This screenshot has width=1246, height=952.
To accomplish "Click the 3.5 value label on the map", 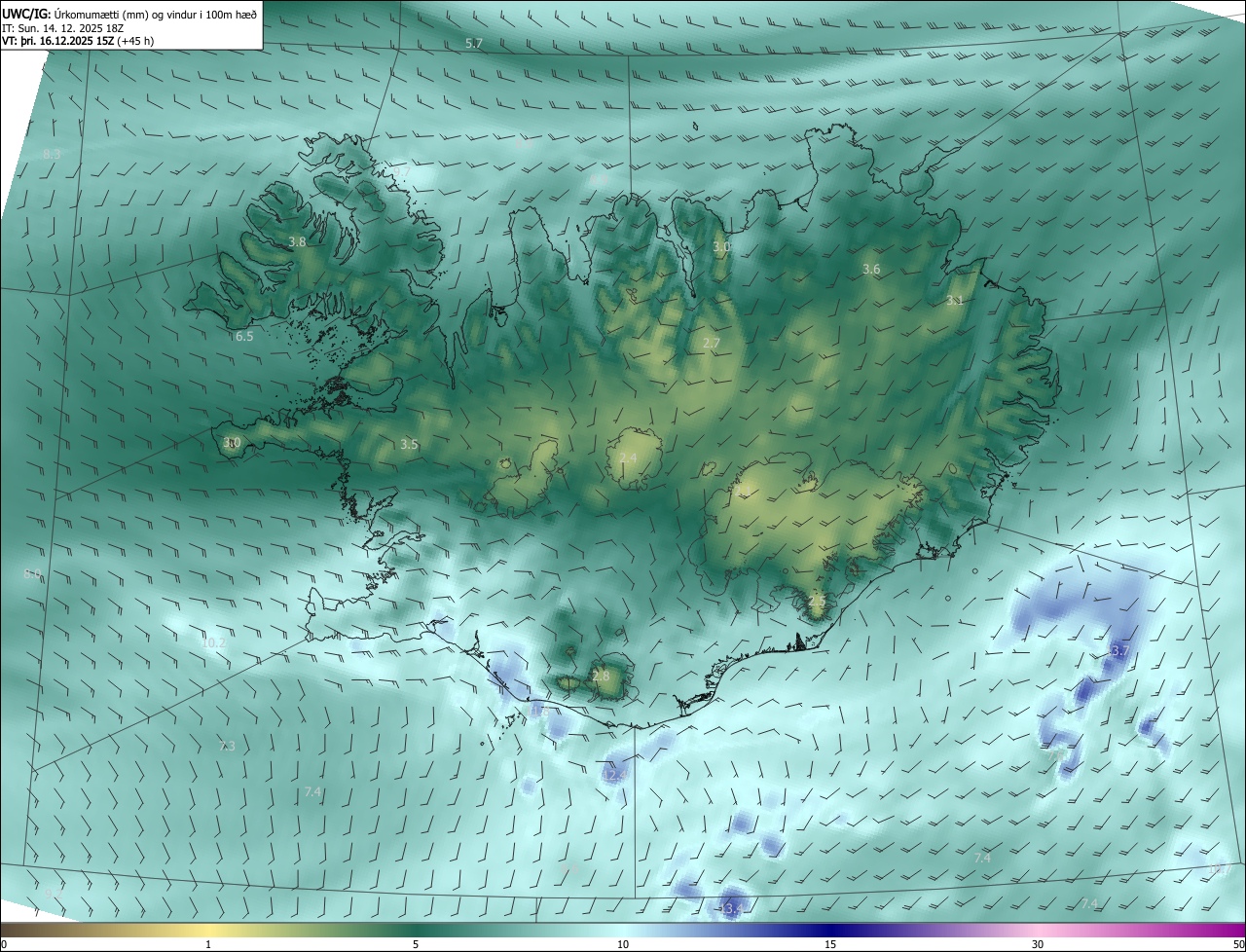I will 409,445.
